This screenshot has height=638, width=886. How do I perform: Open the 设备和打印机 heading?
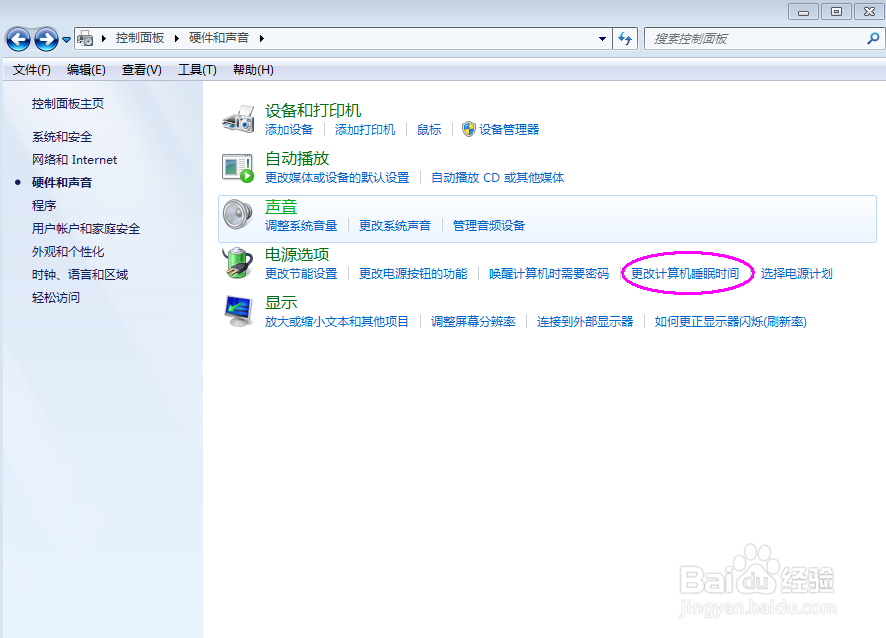(x=313, y=111)
